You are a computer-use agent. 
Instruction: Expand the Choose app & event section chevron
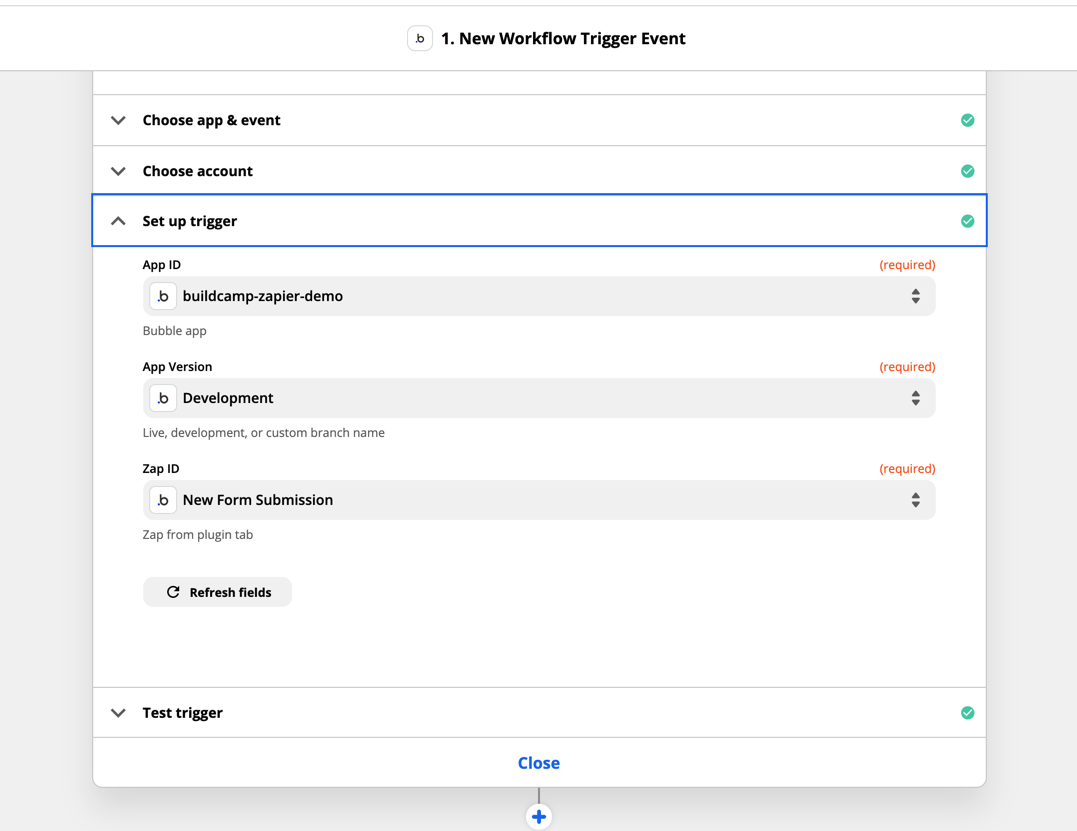point(118,120)
